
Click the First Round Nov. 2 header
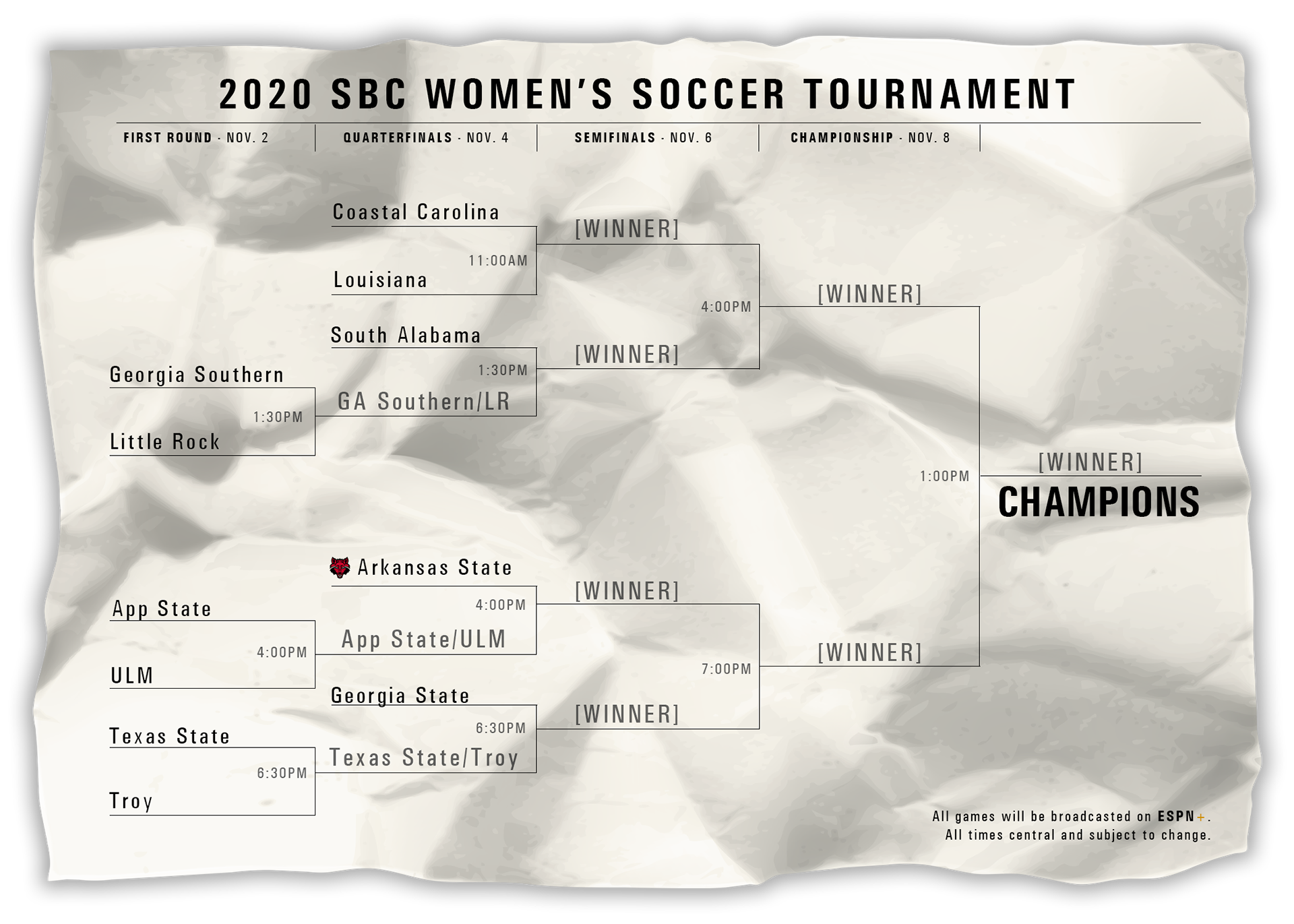point(196,137)
